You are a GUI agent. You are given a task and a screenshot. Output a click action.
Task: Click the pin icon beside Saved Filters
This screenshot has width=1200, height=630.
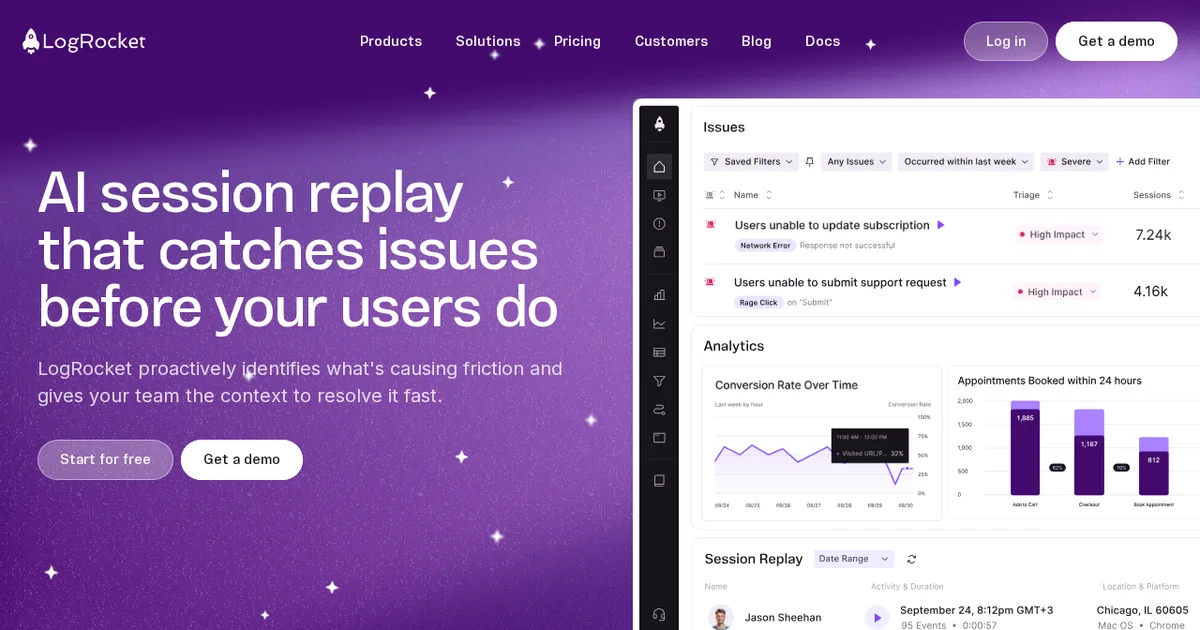pyautogui.click(x=810, y=161)
